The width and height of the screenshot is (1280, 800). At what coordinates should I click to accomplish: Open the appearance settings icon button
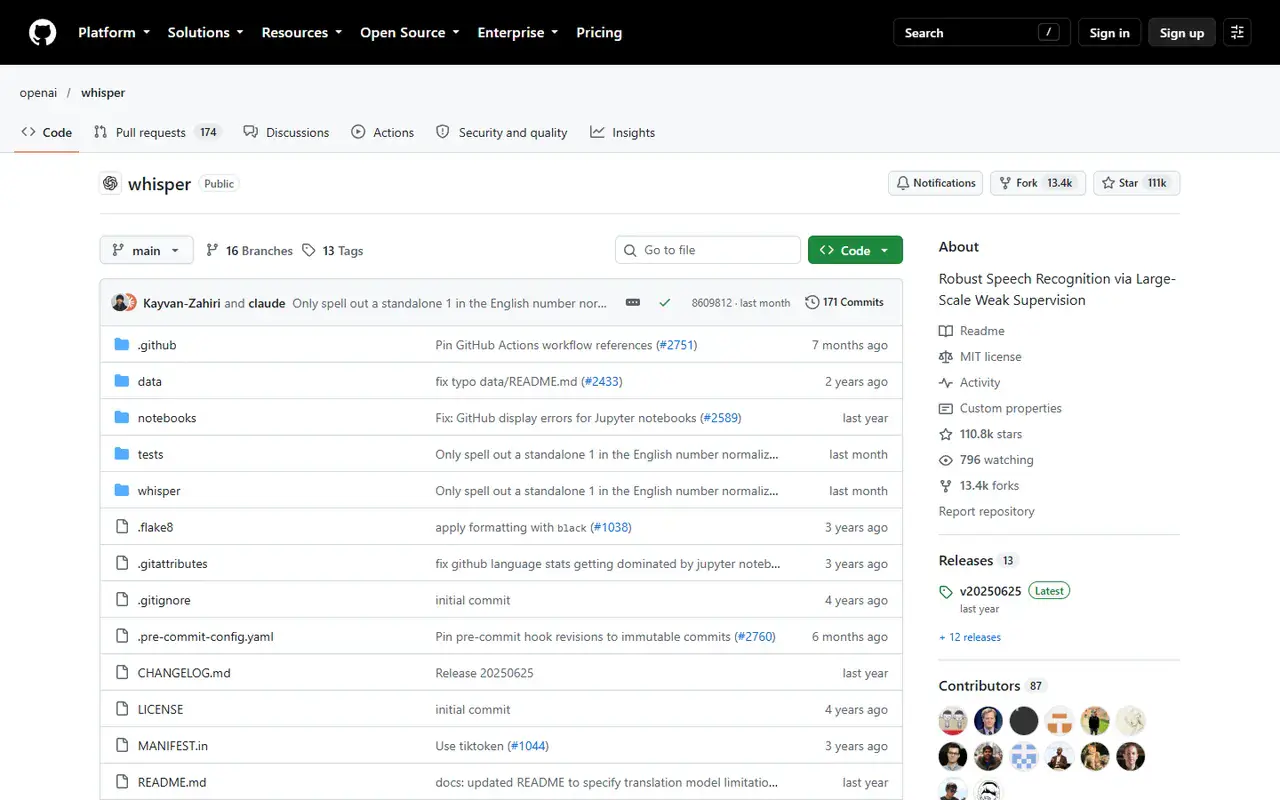1237,33
